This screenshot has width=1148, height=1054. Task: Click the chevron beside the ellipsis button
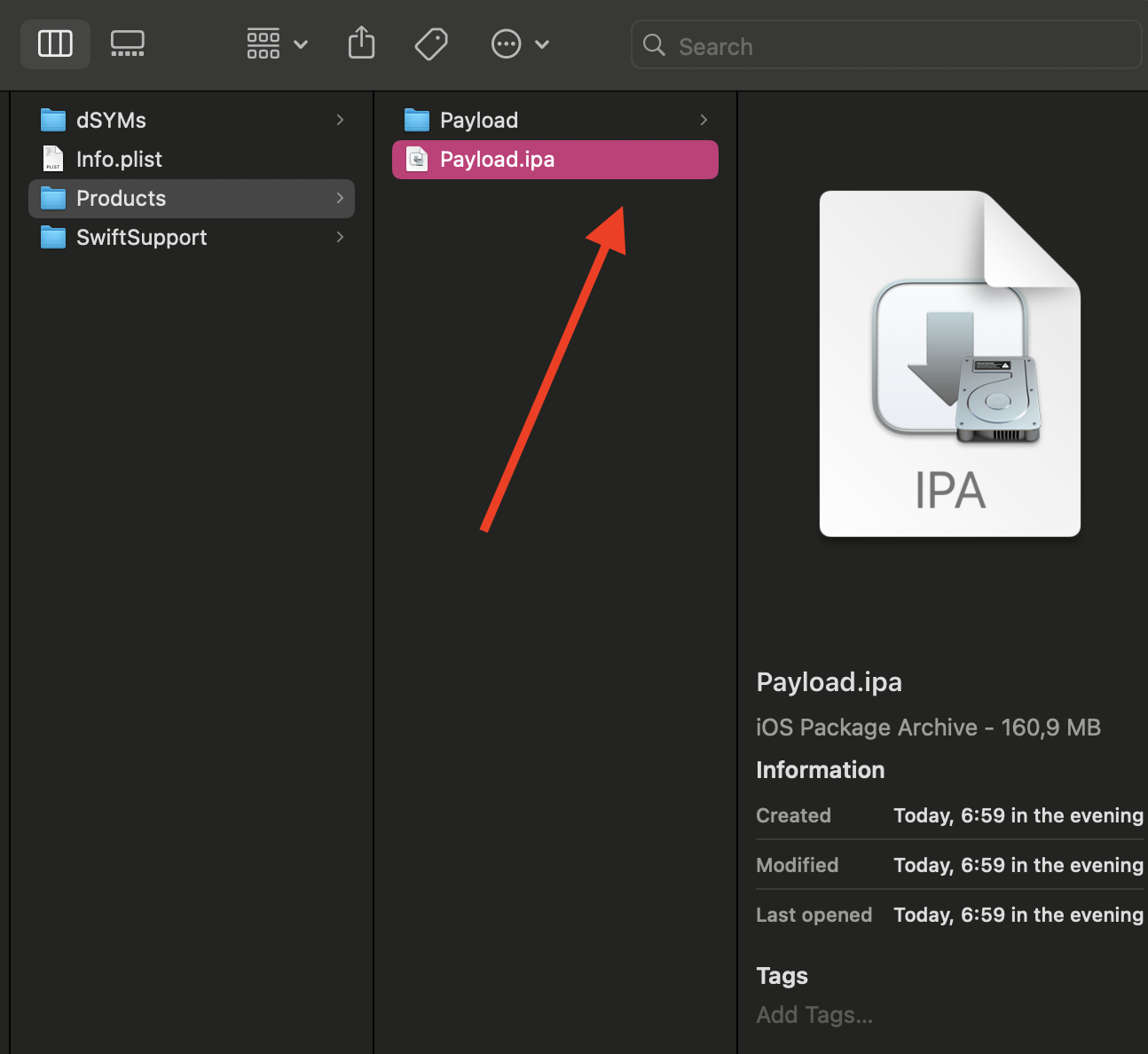pyautogui.click(x=542, y=44)
